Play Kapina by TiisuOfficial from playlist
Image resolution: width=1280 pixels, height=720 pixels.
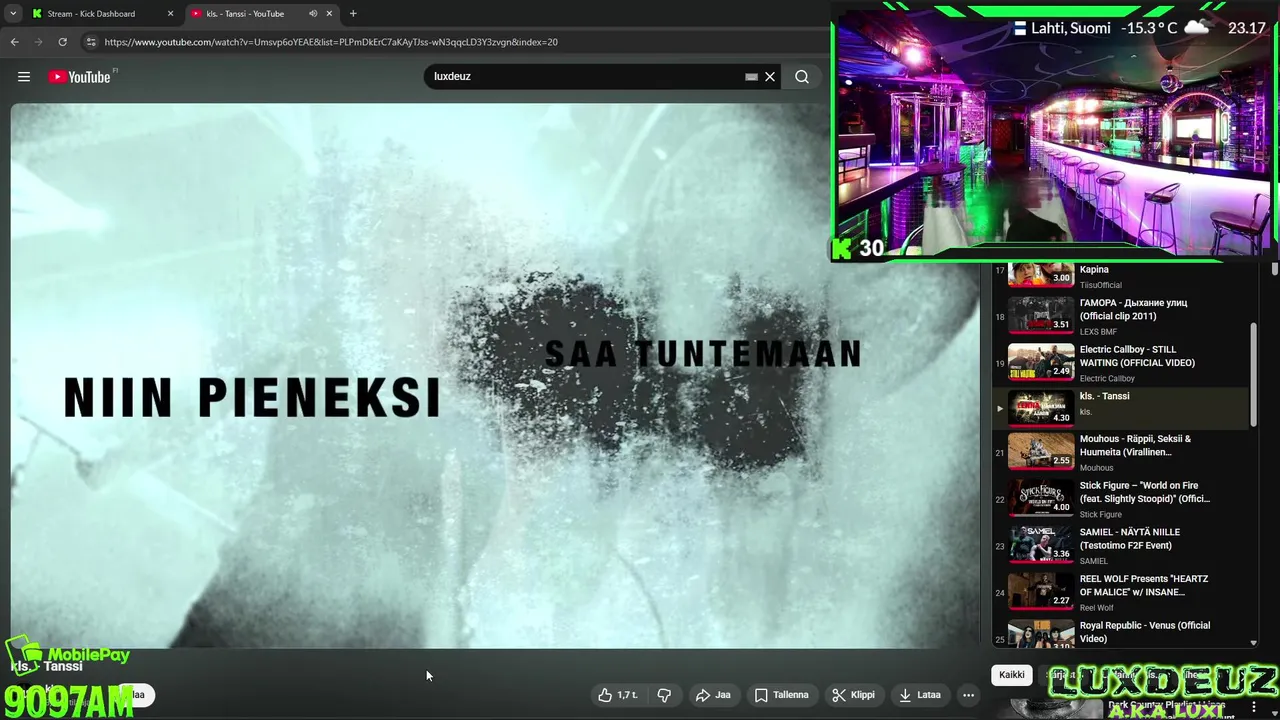tap(1120, 274)
